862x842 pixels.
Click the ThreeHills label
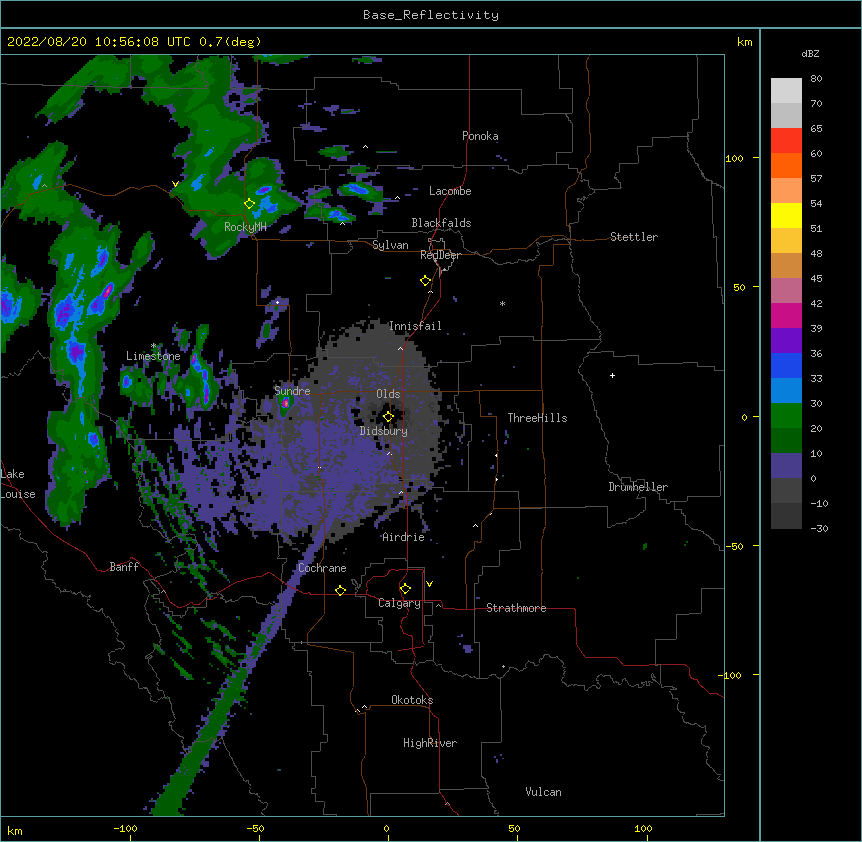tap(537, 418)
